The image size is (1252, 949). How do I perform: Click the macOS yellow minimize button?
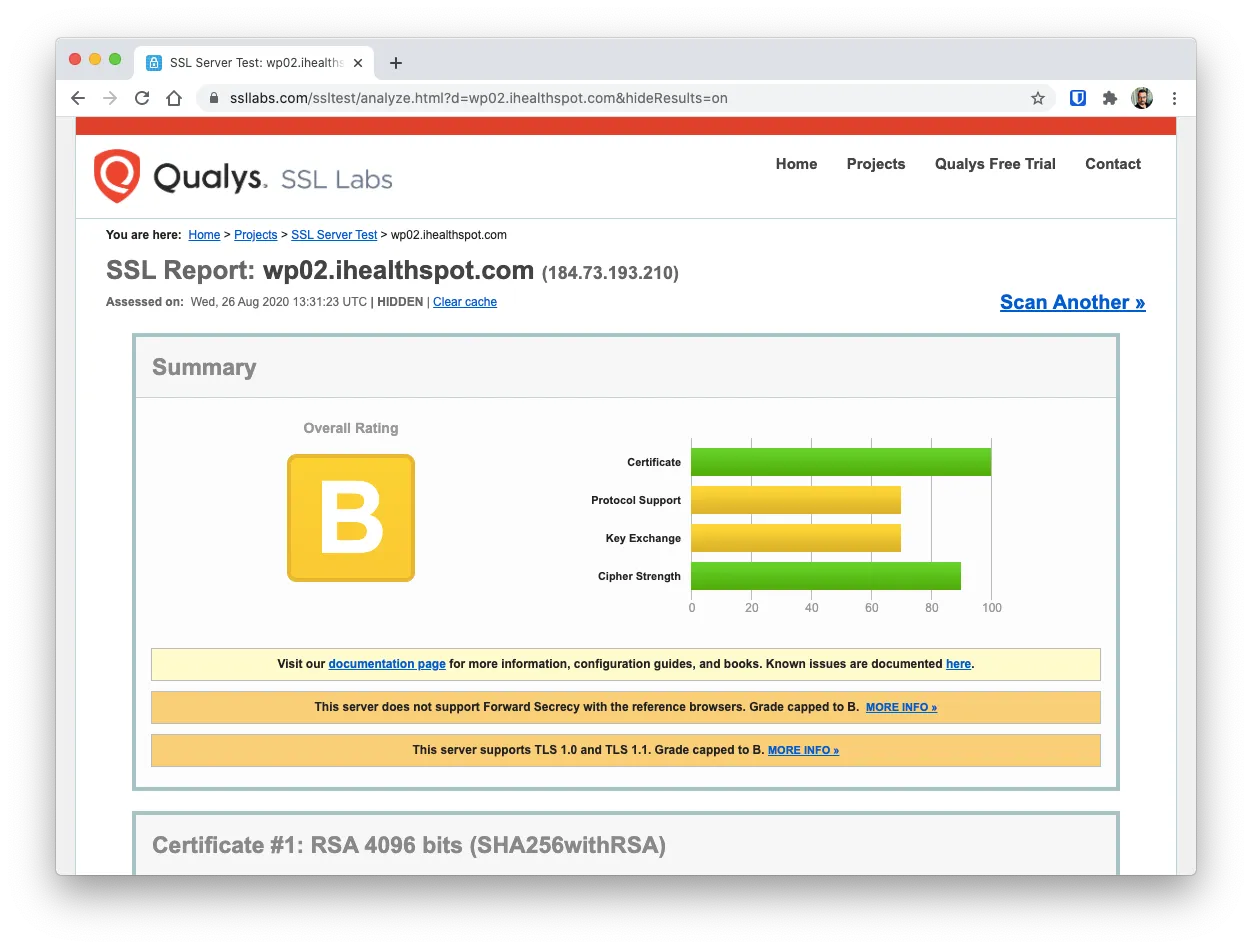coord(95,59)
